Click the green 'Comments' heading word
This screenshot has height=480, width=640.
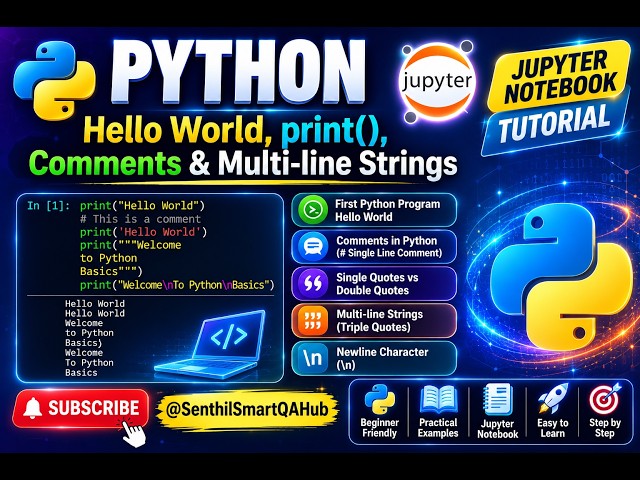click(x=105, y=162)
